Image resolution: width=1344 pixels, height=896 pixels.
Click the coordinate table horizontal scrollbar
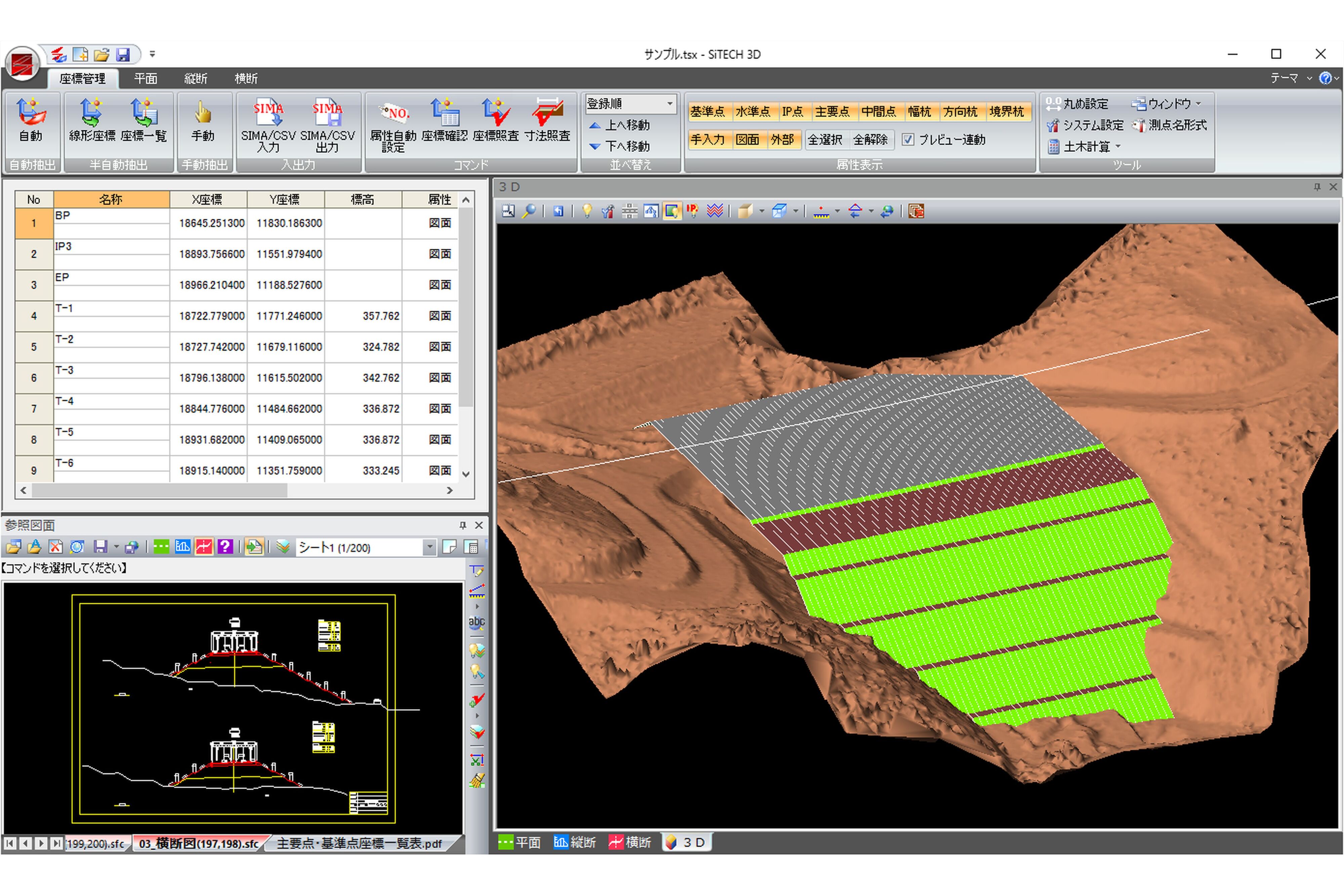[x=160, y=490]
